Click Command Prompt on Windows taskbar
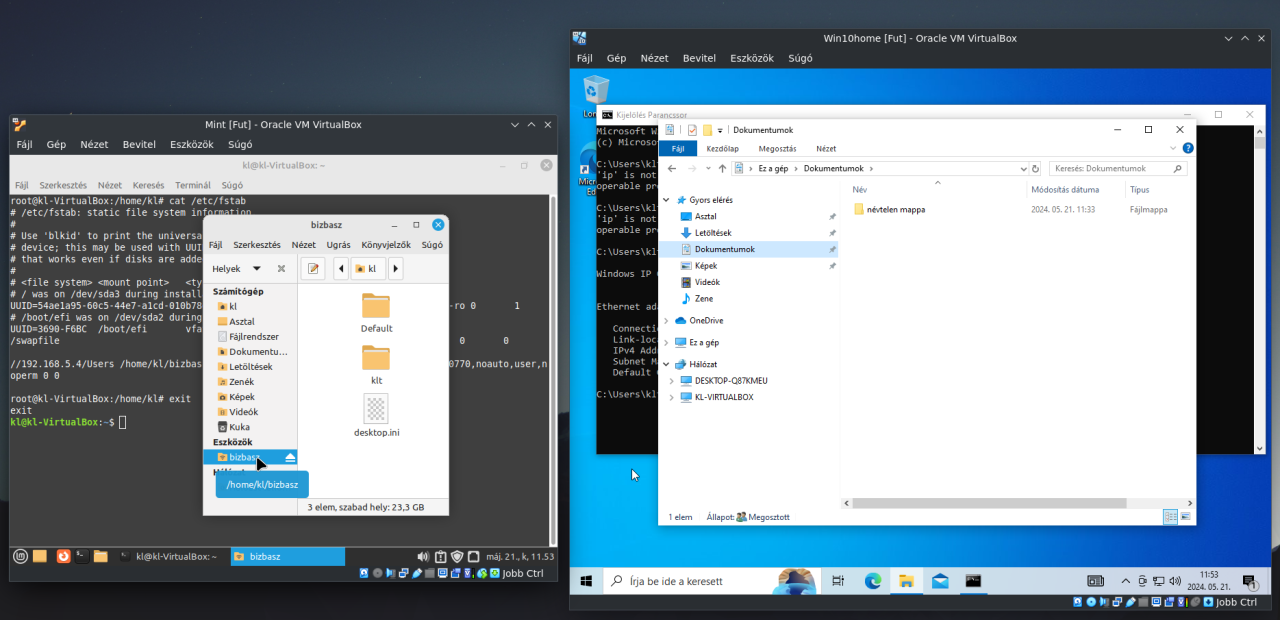The height and width of the screenshot is (620, 1280). click(x=973, y=581)
